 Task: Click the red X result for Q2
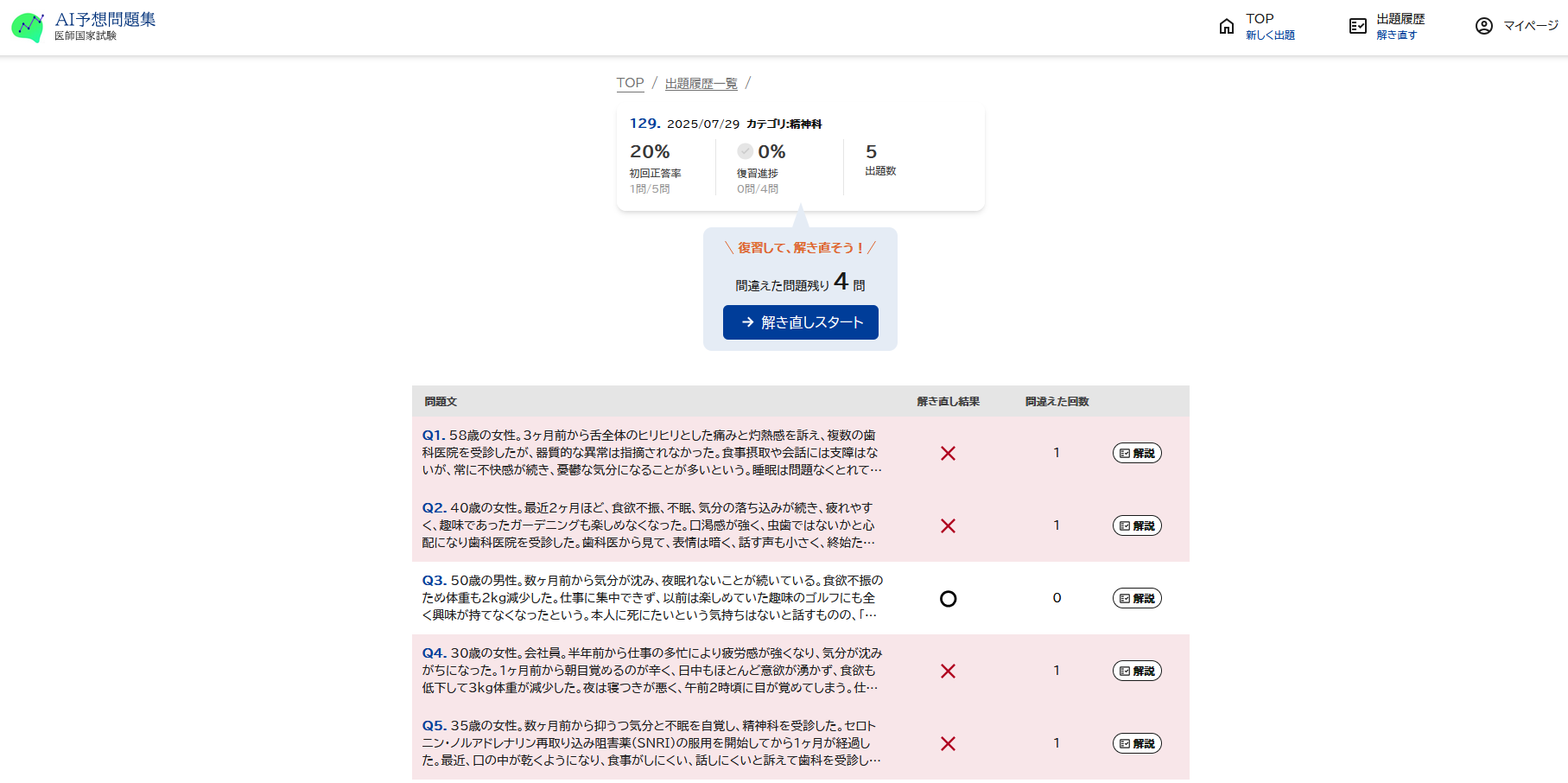[948, 525]
